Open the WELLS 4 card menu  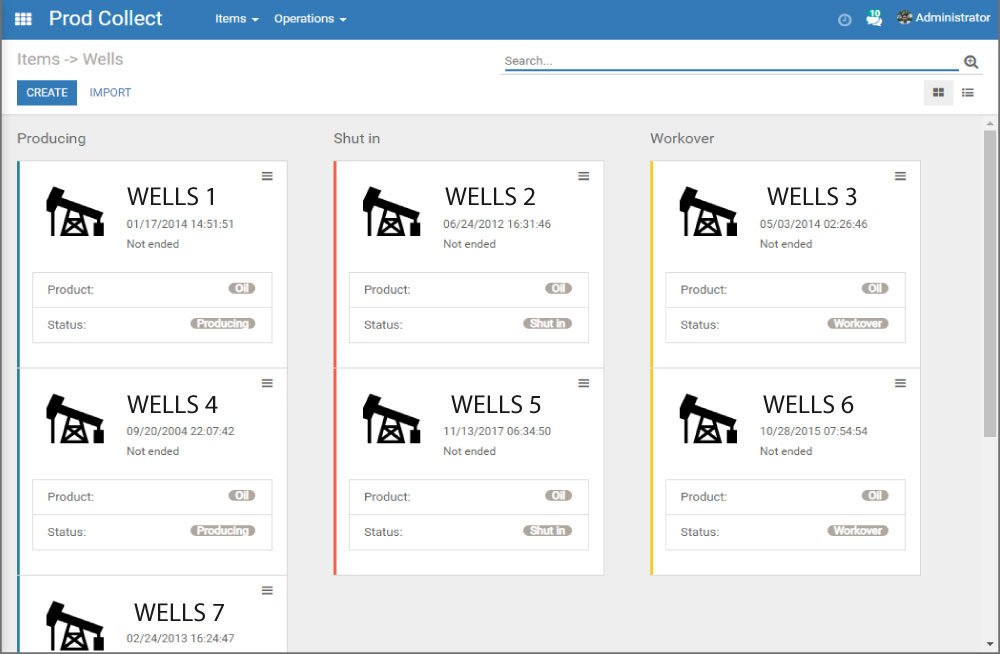tap(267, 383)
